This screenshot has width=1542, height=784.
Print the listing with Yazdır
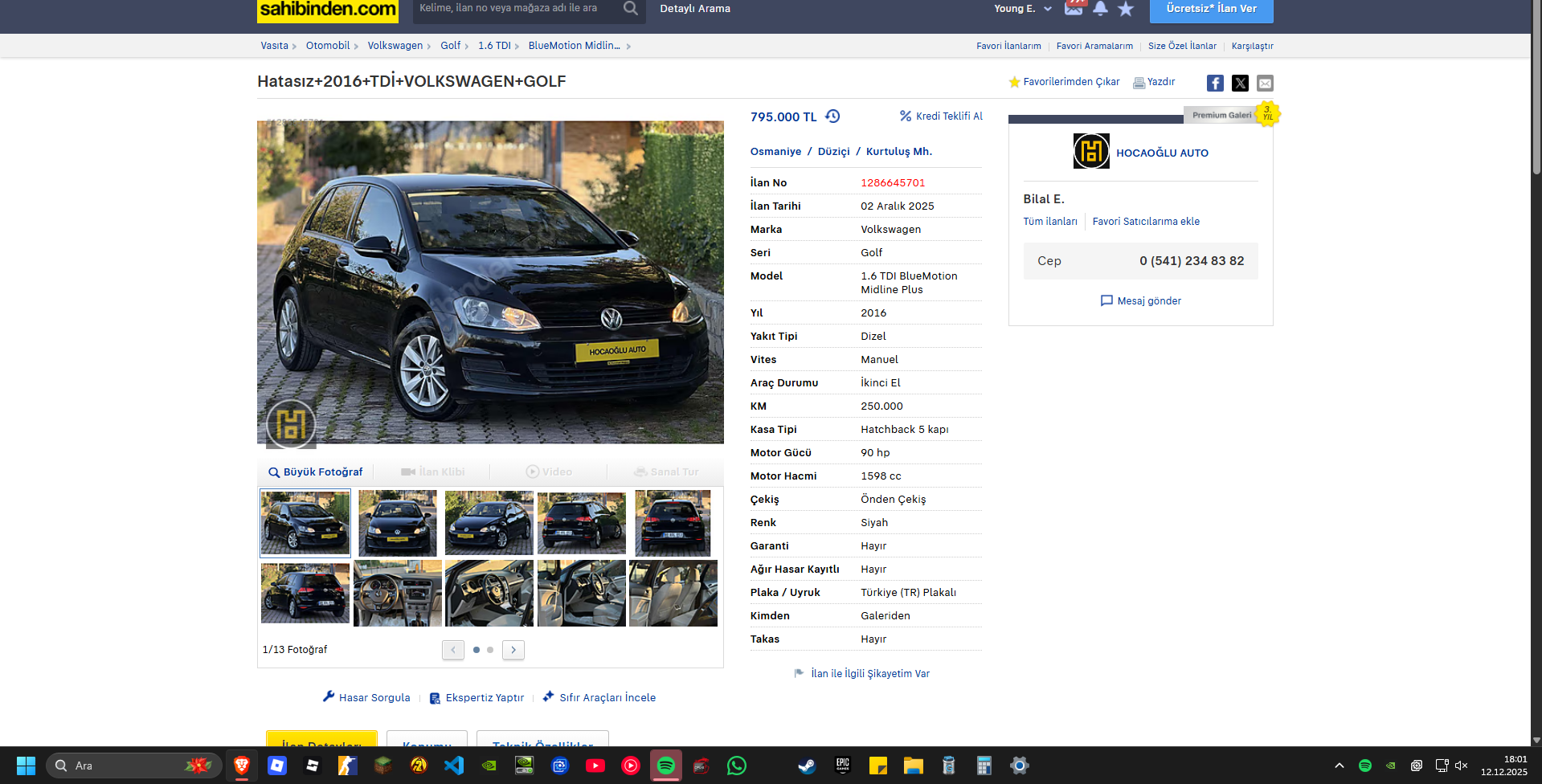pos(1154,82)
